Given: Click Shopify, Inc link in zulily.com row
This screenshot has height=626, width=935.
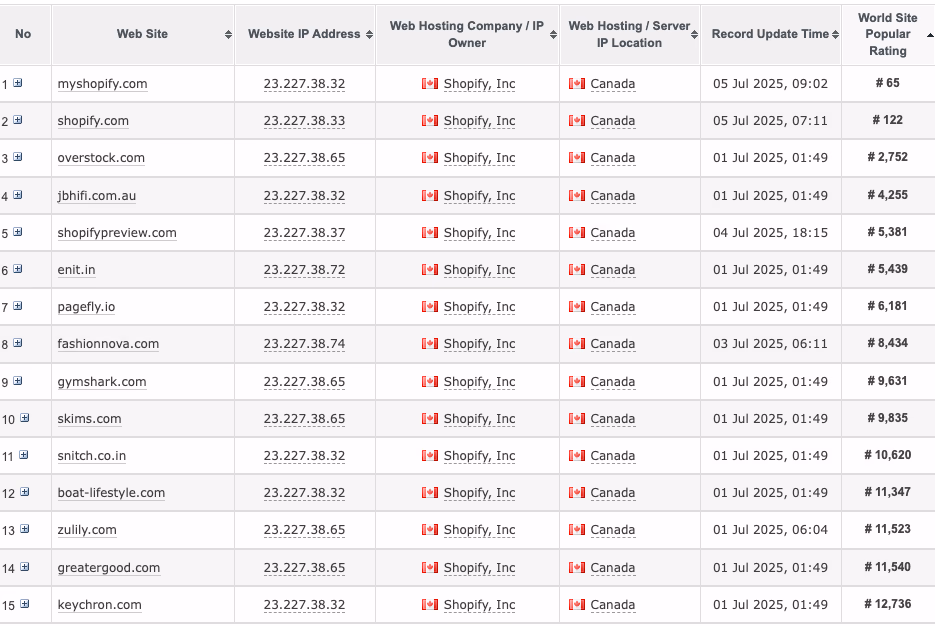Looking at the screenshot, I should coord(479,530).
